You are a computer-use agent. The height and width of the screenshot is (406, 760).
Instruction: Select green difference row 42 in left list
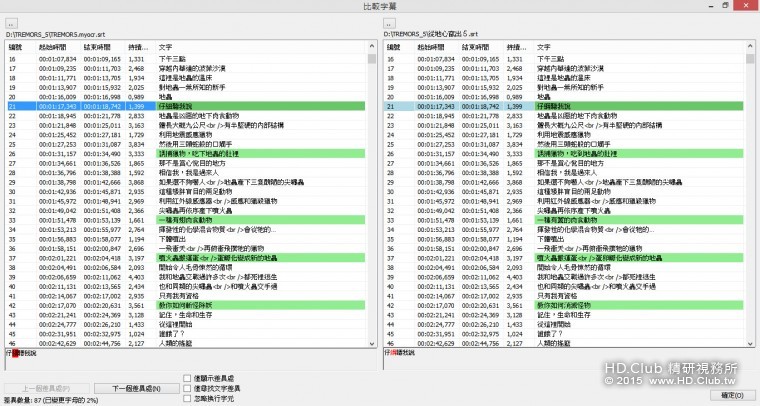pyautogui.click(x=186, y=306)
